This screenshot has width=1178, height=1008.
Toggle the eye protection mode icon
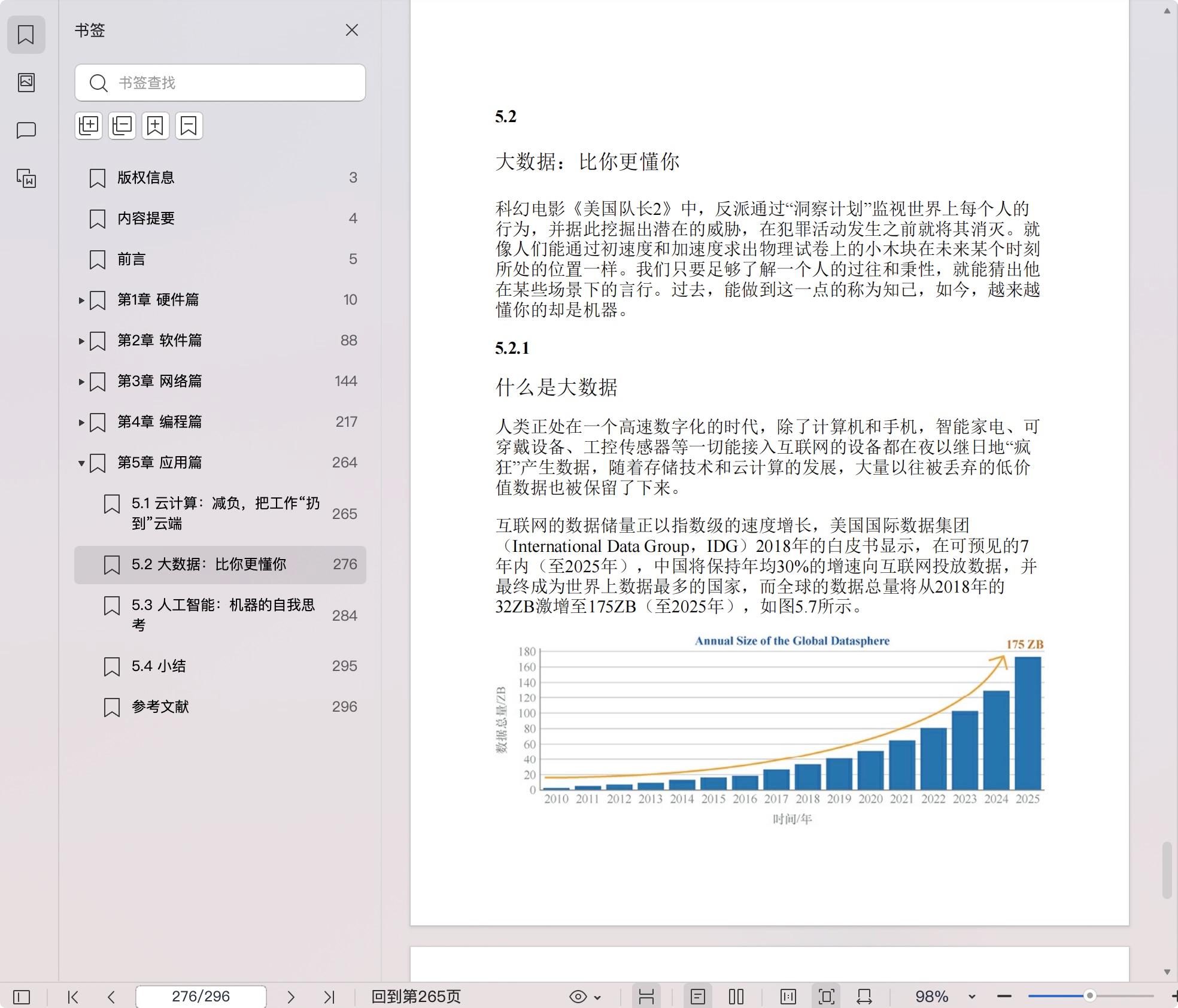tap(578, 997)
